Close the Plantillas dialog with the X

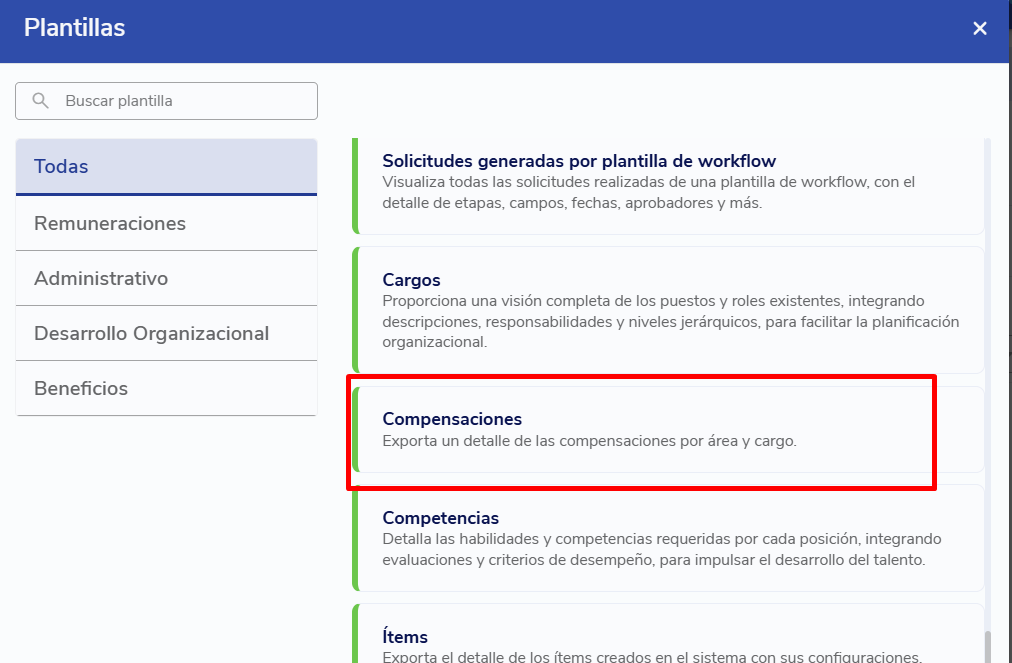(x=980, y=29)
